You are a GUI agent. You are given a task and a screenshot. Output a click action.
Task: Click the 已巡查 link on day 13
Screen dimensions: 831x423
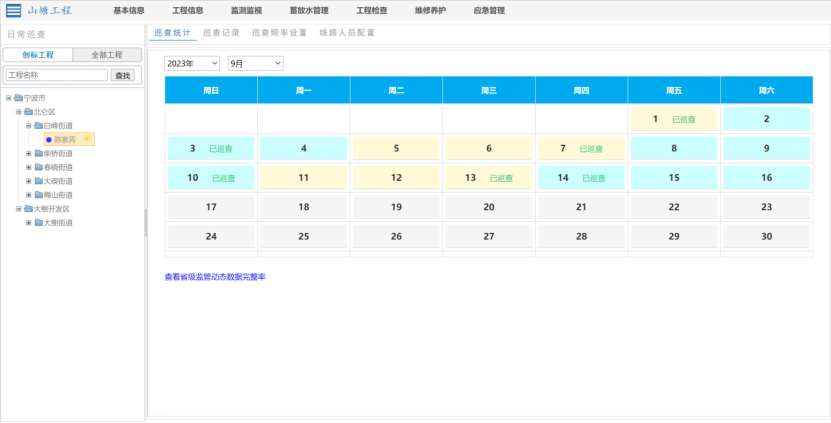pyautogui.click(x=501, y=178)
